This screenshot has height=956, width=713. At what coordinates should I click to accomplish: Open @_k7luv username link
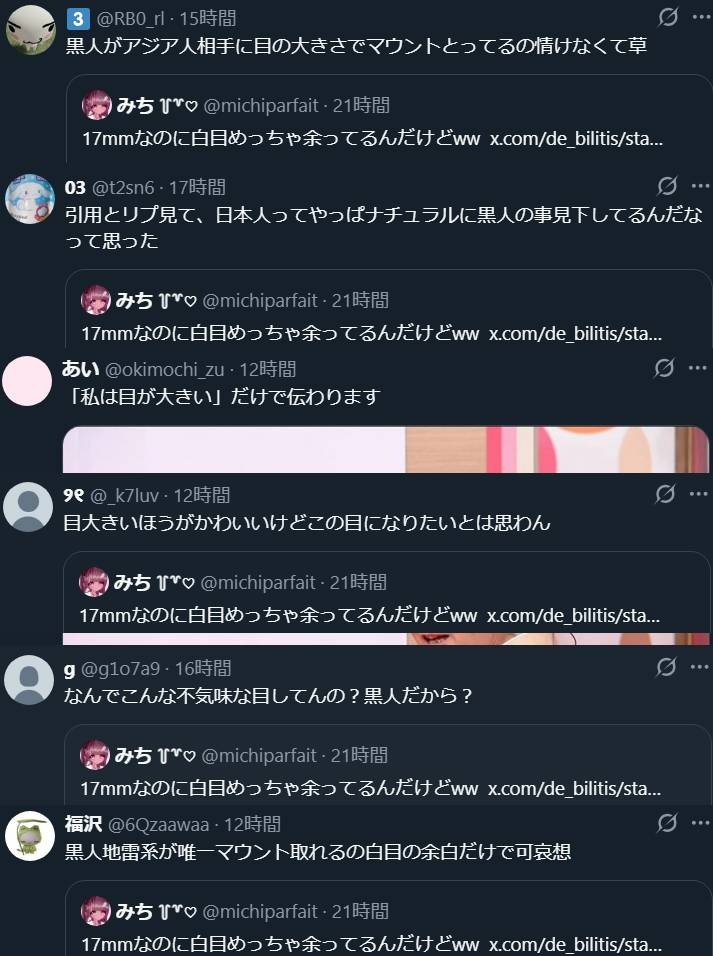pos(124,496)
